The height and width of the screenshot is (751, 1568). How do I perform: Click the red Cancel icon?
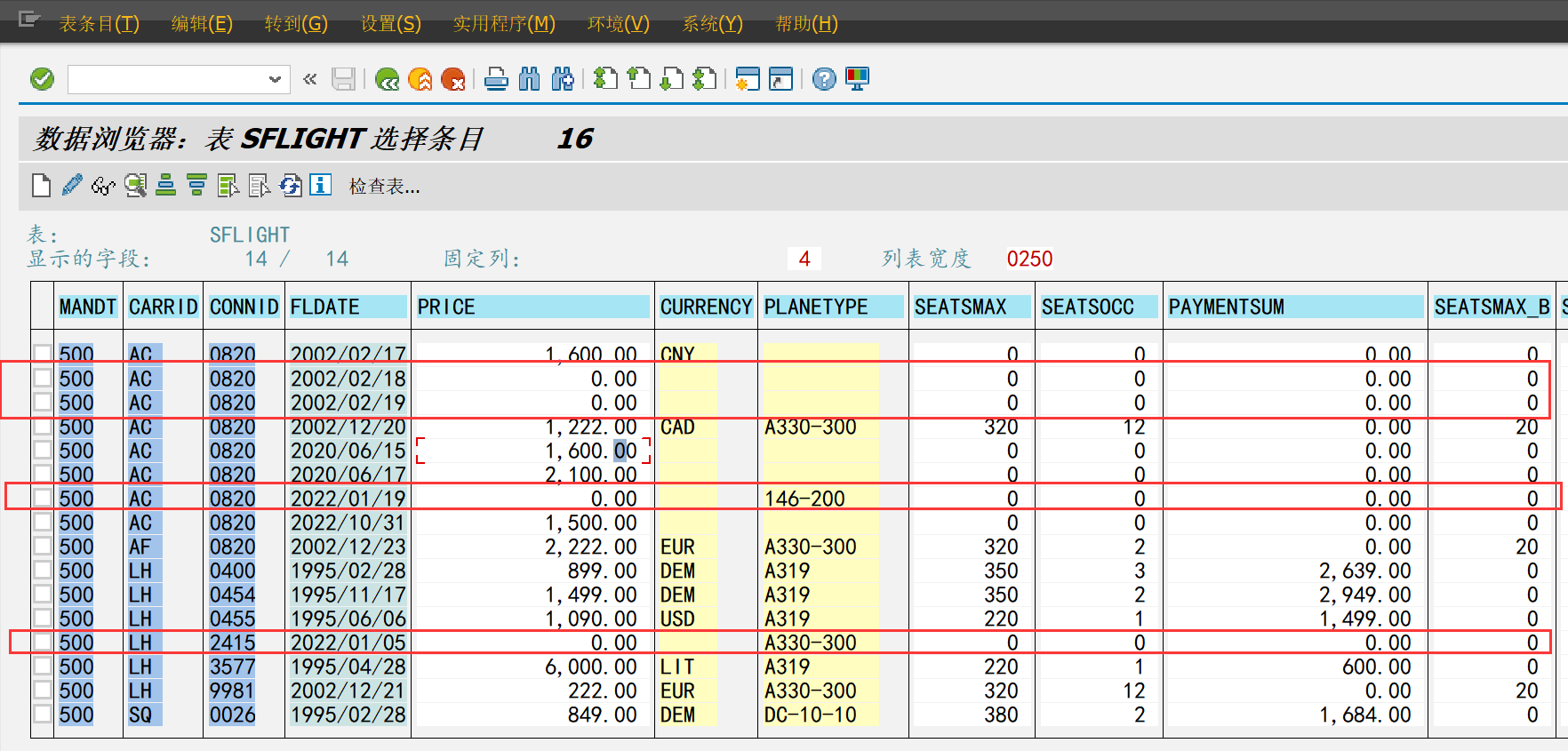pos(453,79)
